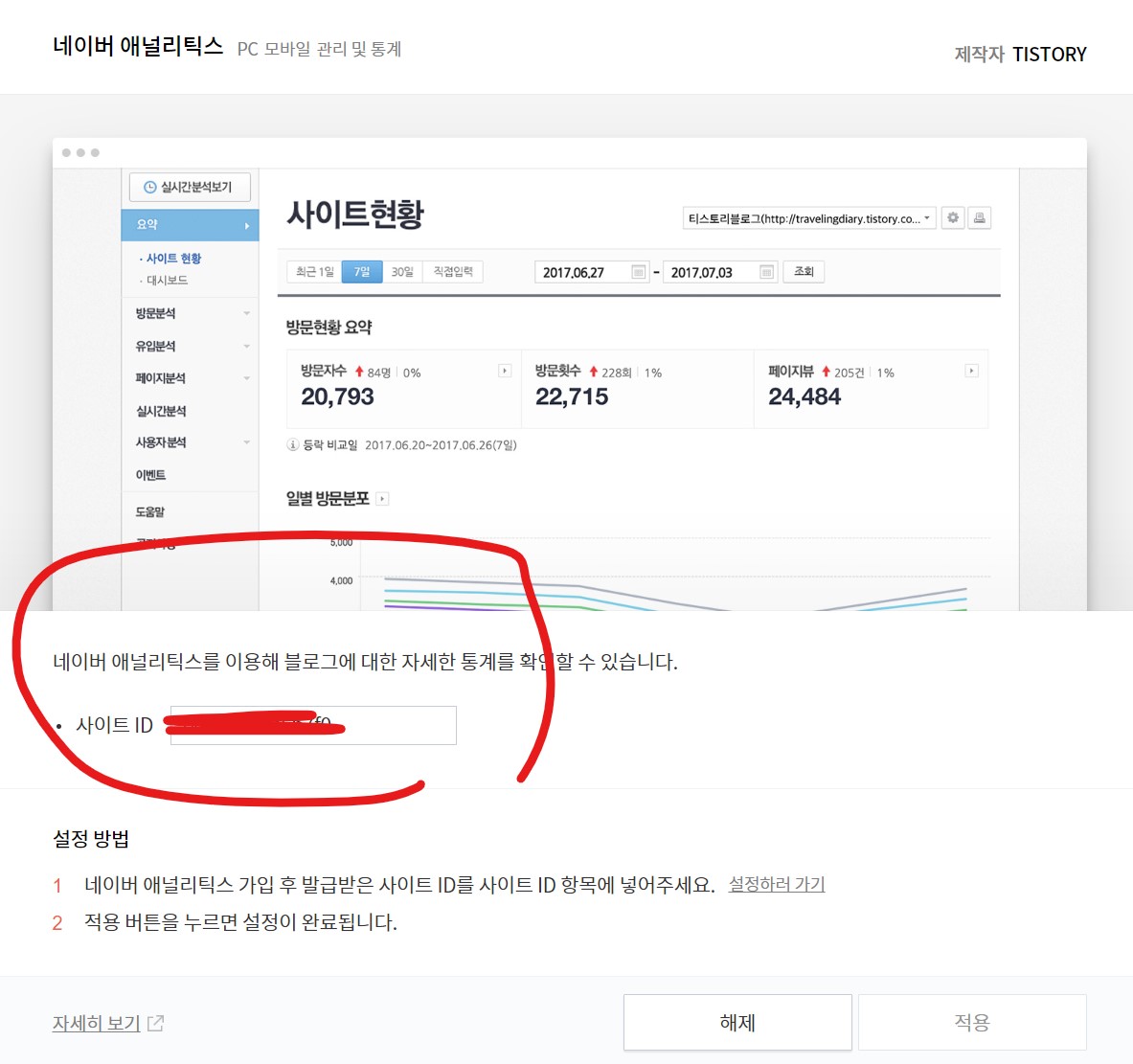This screenshot has height=1064, width=1133.
Task: Click the 네이버 애널리틱스 title
Action: pyautogui.click(x=138, y=46)
